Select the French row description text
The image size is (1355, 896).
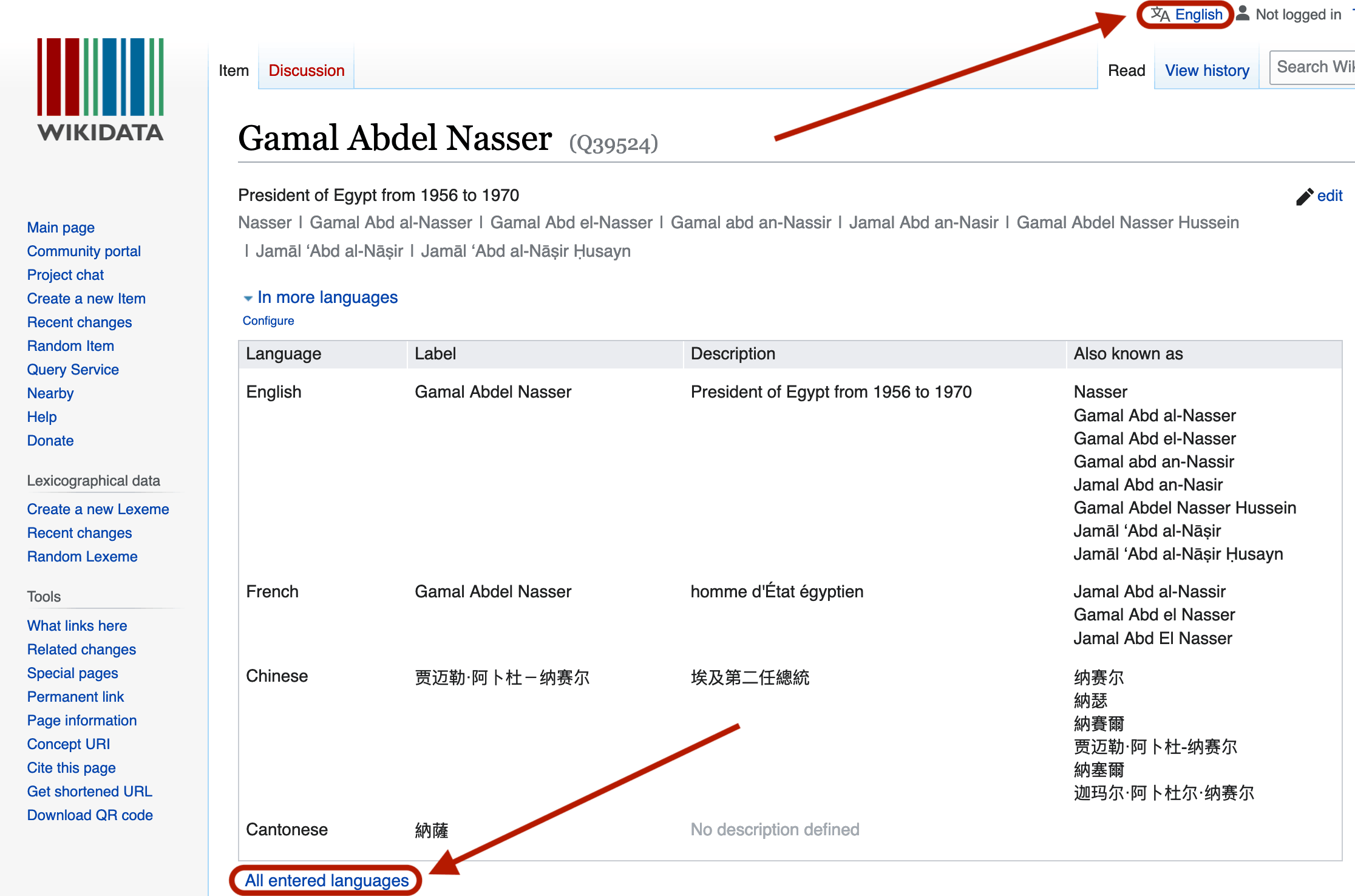point(777,591)
